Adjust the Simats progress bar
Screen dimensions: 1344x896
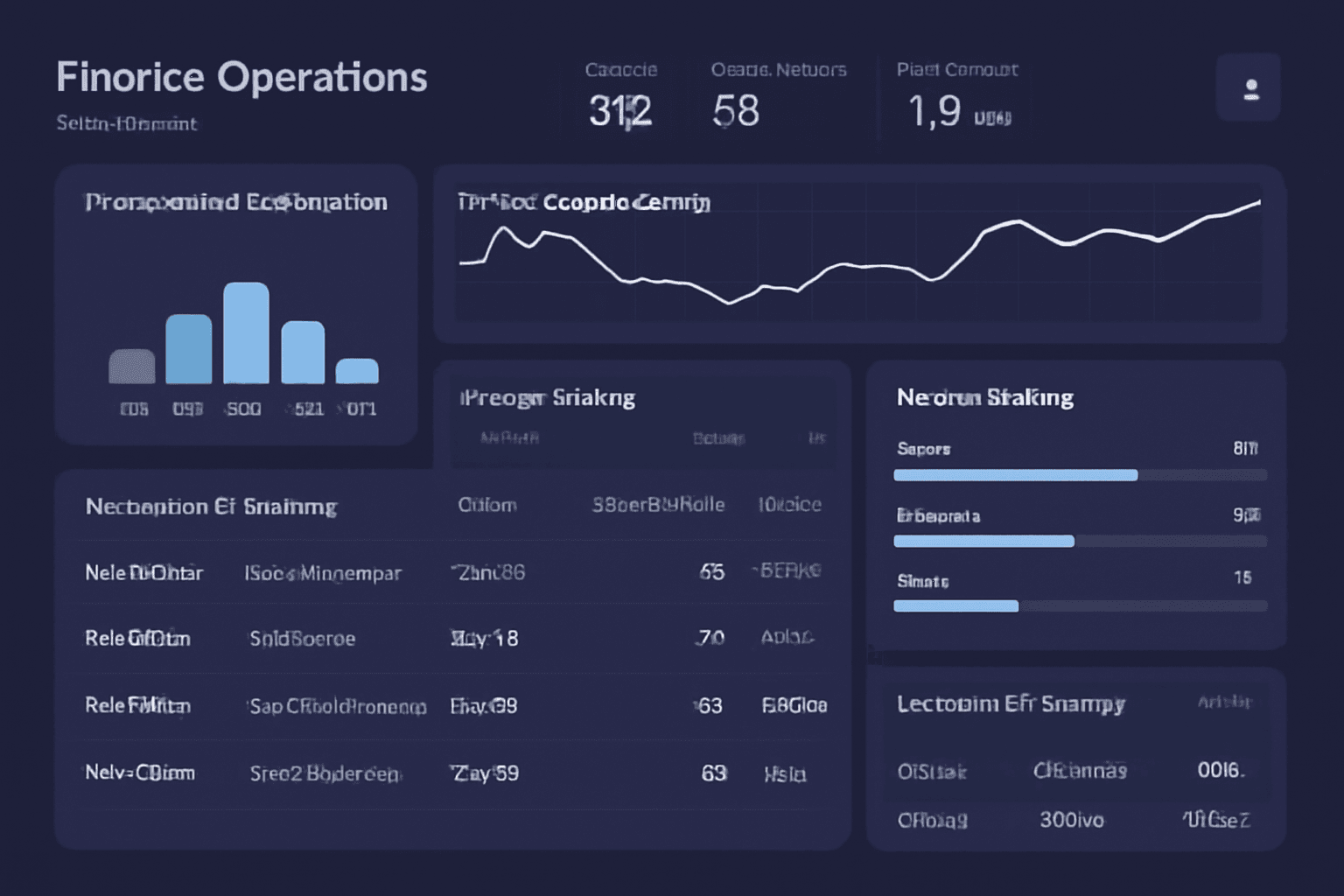click(1081, 605)
